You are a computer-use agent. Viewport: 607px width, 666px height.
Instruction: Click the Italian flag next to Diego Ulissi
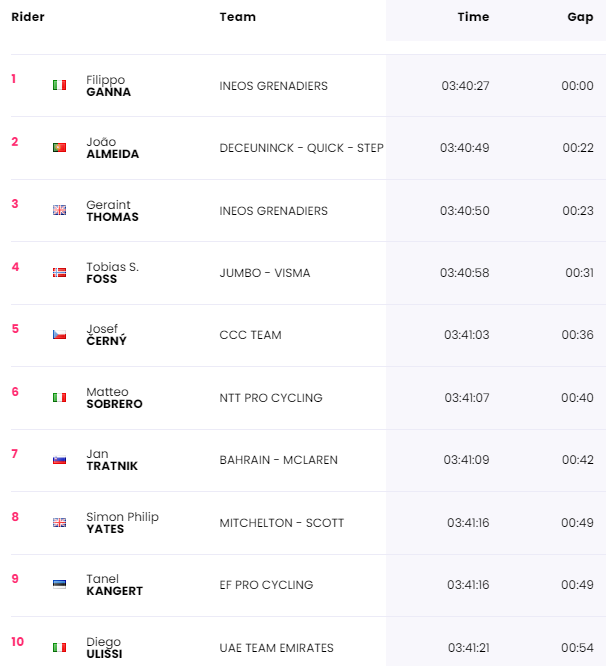[x=59, y=647]
